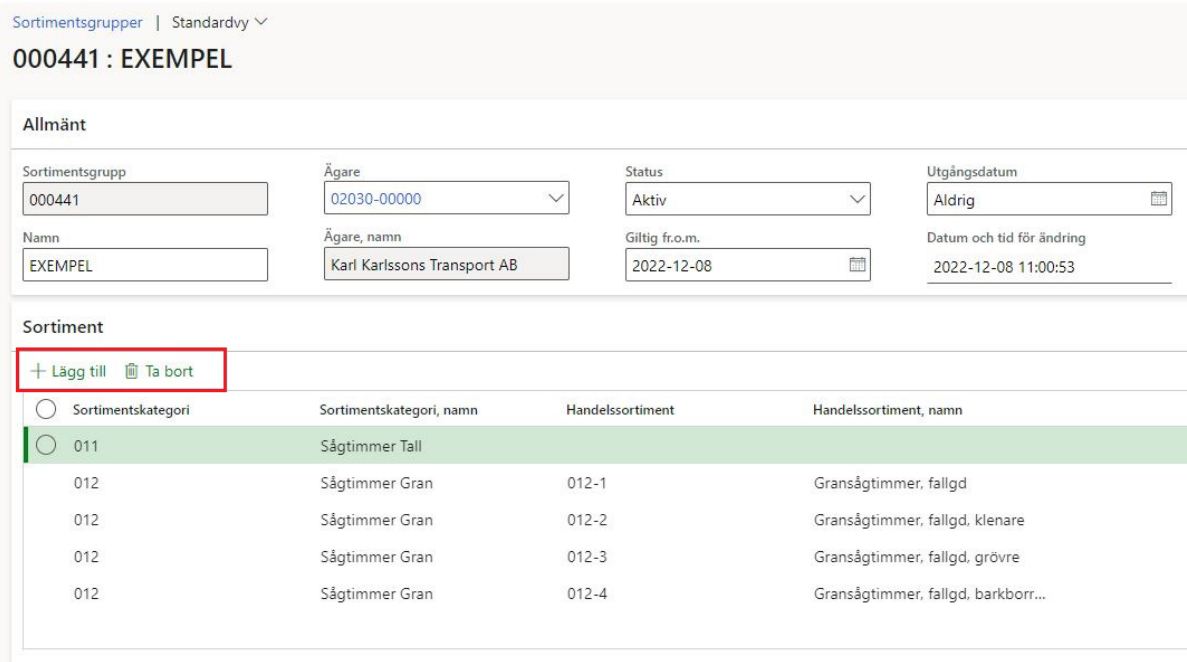Click the Sortimentsgrupp field 000441
Viewport: 1187px width, 662px height.
pos(147,199)
